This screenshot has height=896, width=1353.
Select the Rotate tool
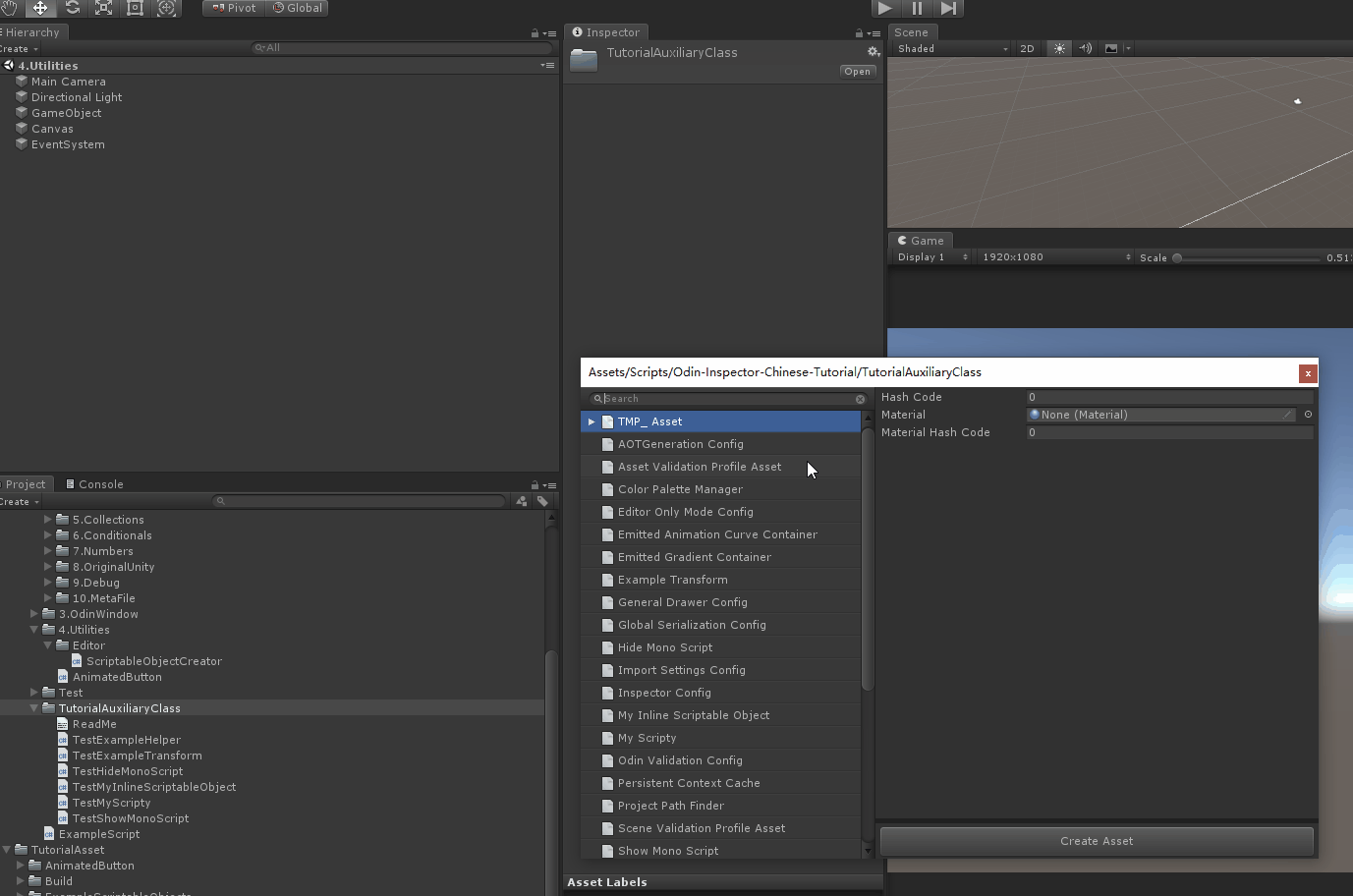(73, 8)
